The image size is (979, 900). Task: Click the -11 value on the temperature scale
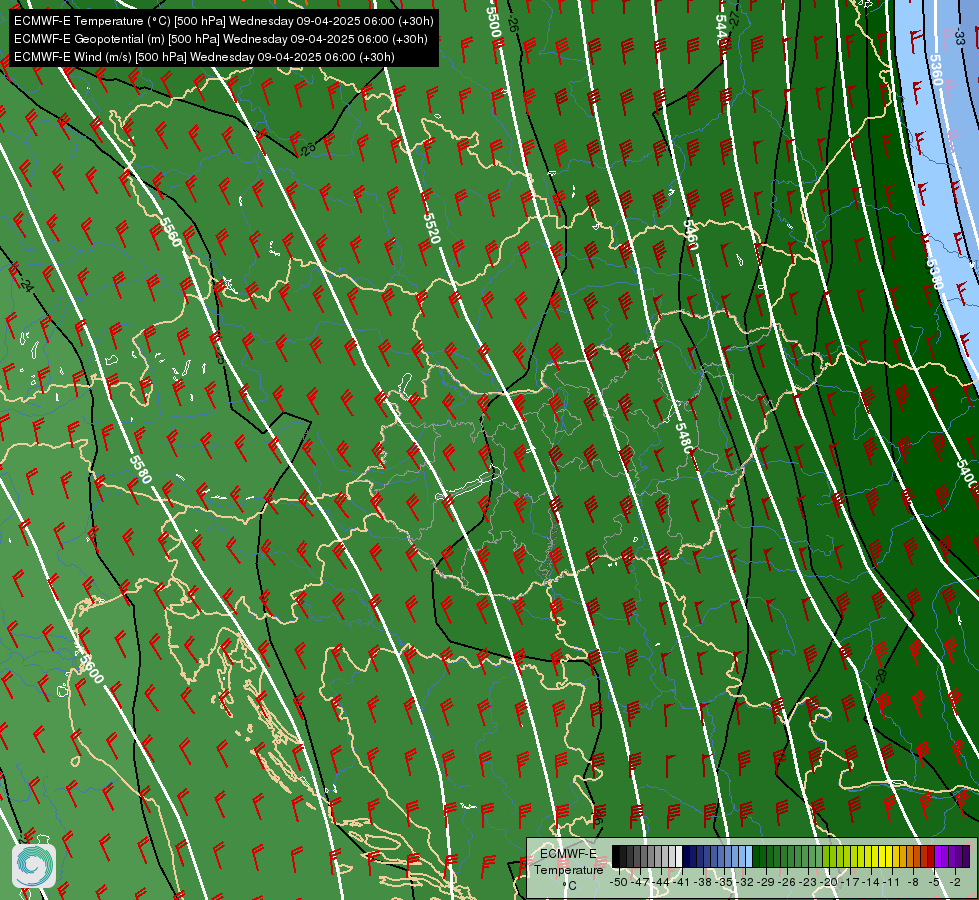tap(892, 882)
